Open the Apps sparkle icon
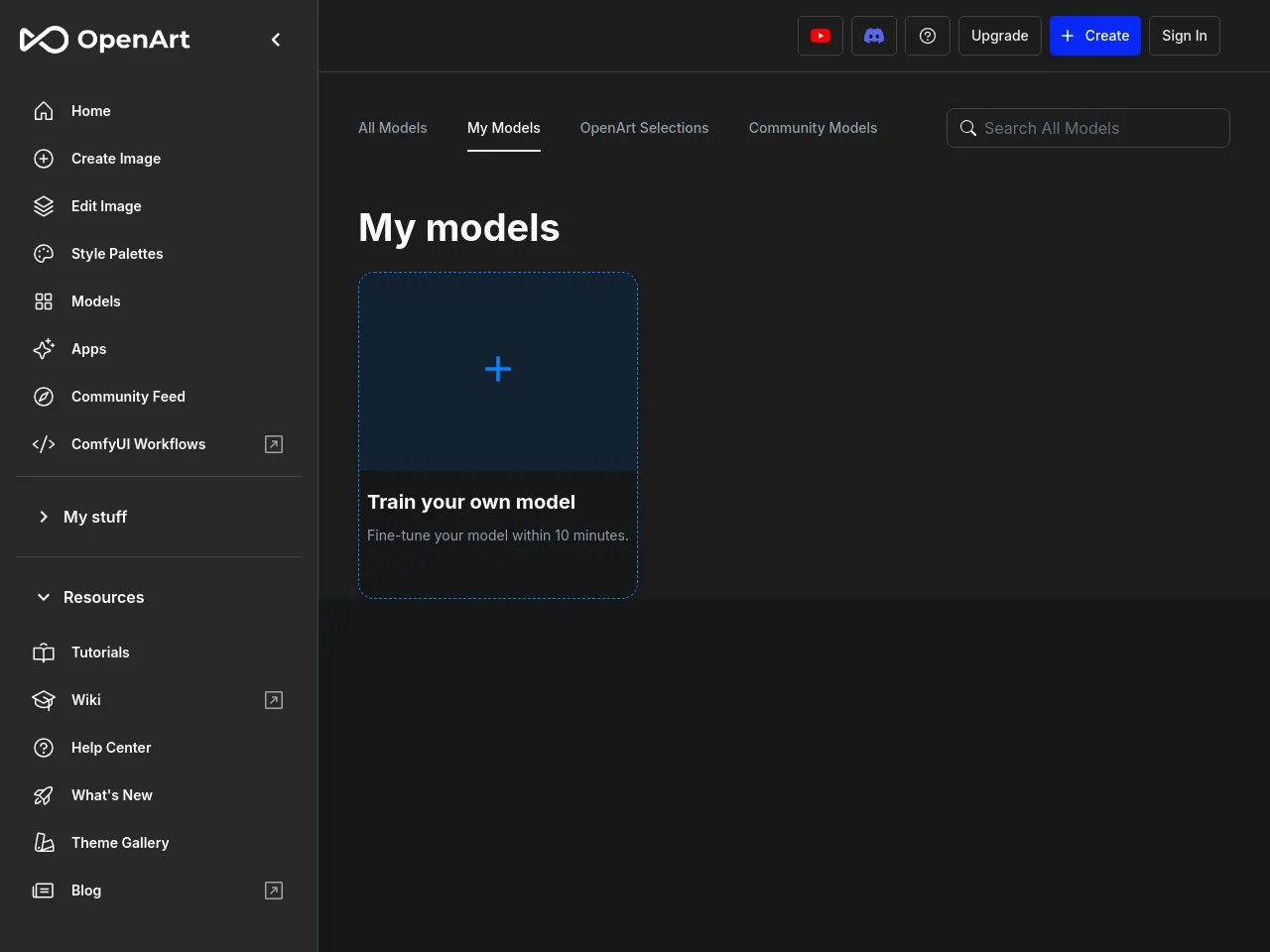This screenshot has width=1270, height=952. click(x=44, y=349)
